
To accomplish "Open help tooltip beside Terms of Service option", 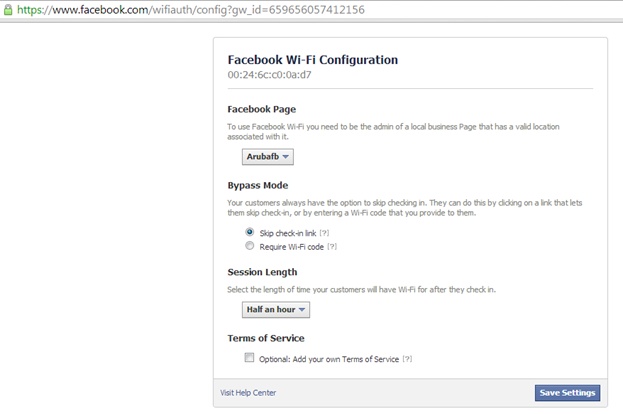I will coord(407,359).
